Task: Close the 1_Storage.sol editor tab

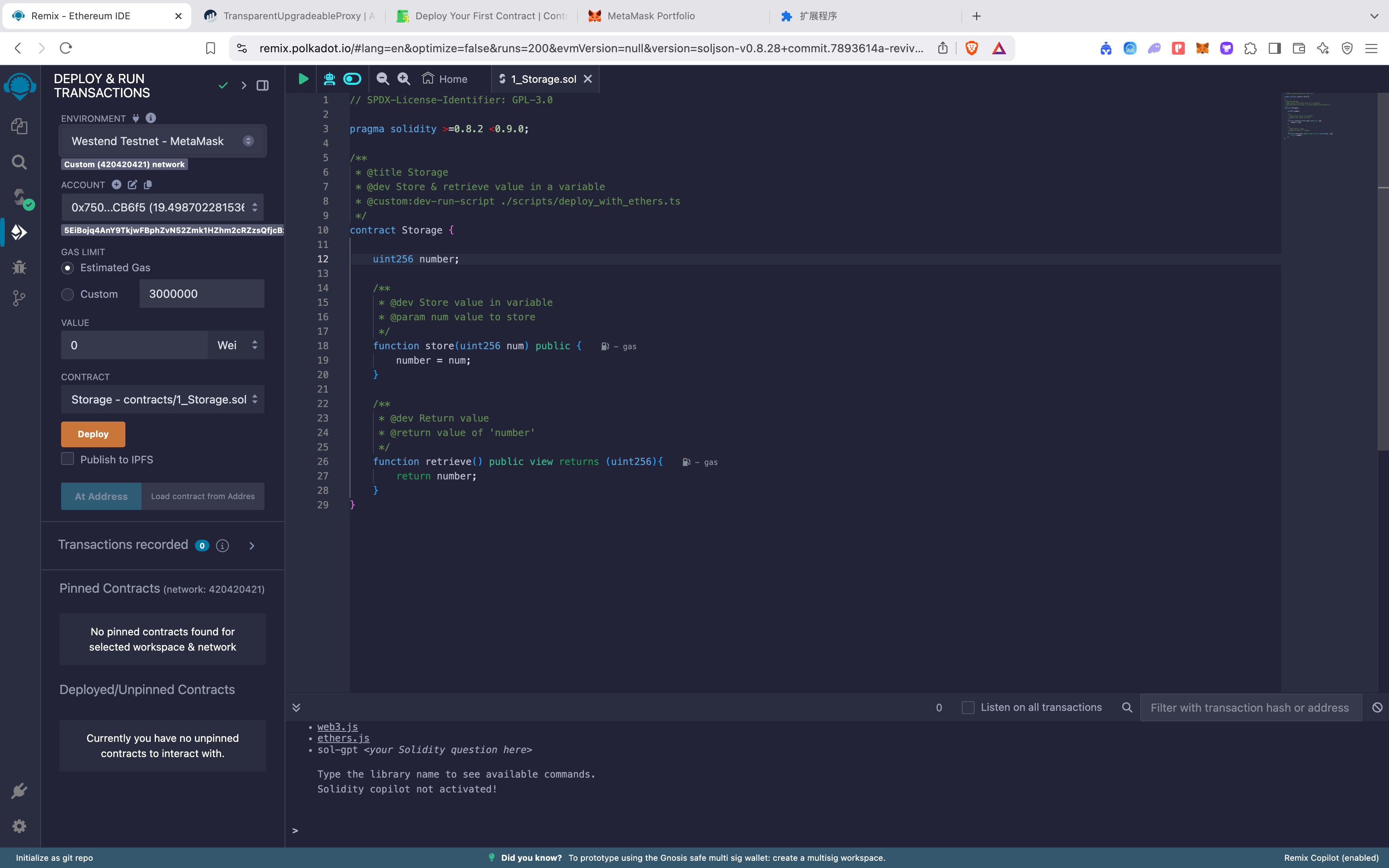Action: click(588, 79)
